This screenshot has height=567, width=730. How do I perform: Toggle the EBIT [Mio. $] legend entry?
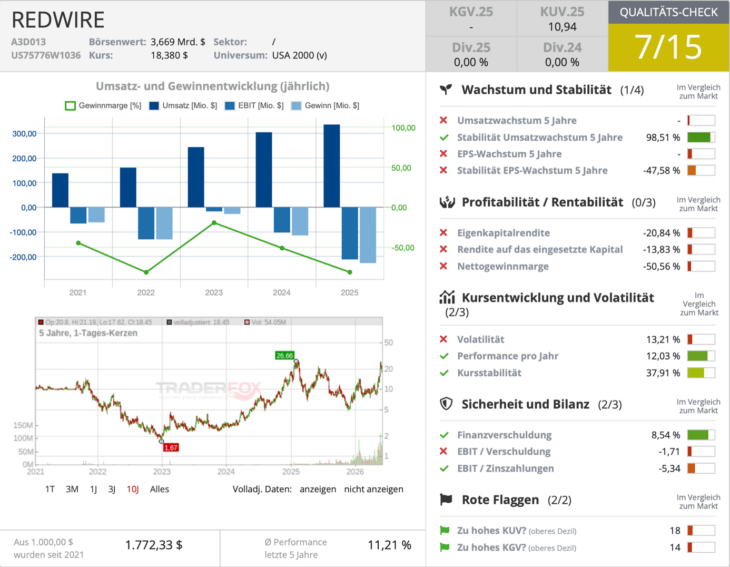click(x=254, y=106)
